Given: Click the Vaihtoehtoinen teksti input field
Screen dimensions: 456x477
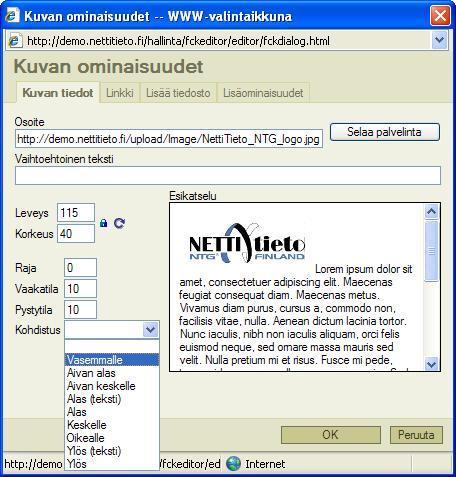Looking at the screenshot, I should coord(228,175).
